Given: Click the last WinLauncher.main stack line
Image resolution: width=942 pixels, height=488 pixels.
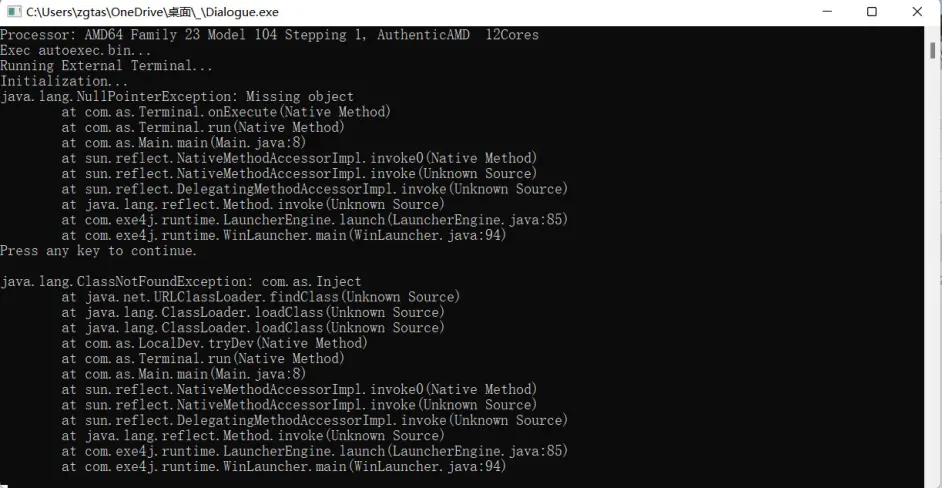Looking at the screenshot, I should pos(284,466).
